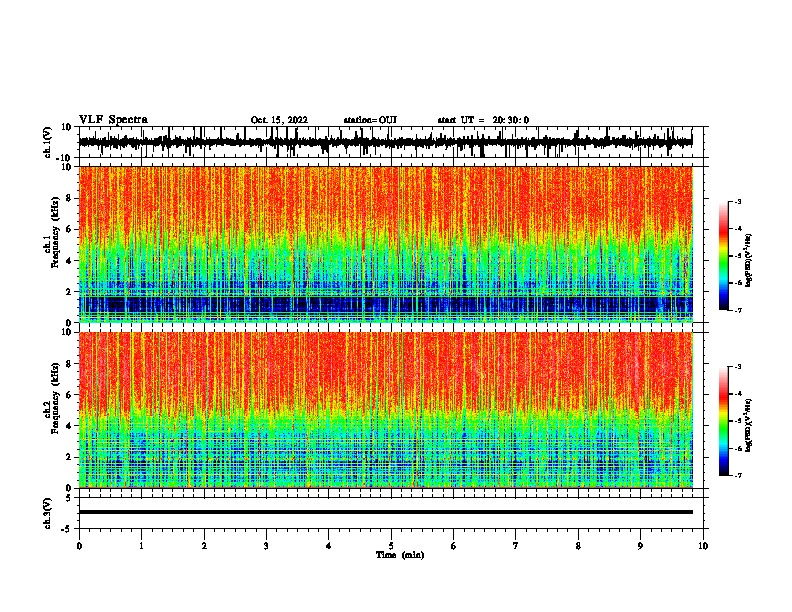Screen dimensions: 792x612
Task: Click the '-5' tick on ch.3(V) axis
Action: 68,529
